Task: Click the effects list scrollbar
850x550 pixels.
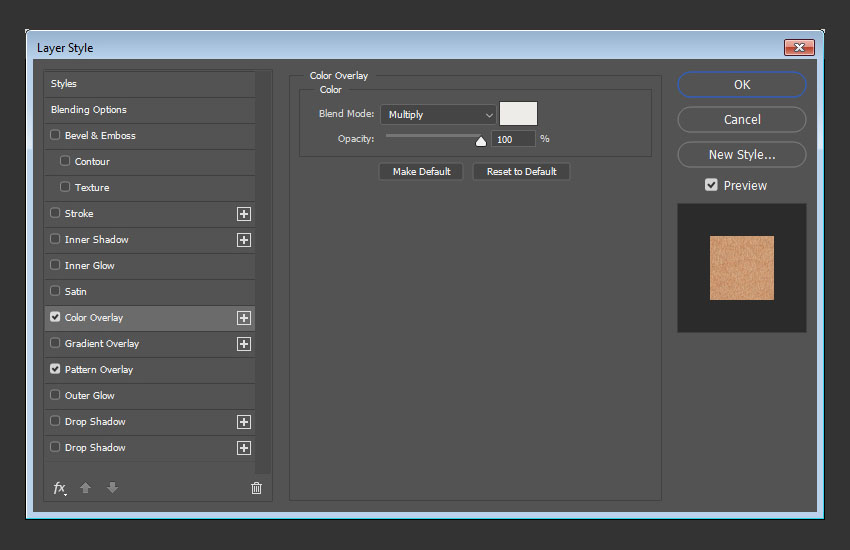Action: (x=263, y=273)
